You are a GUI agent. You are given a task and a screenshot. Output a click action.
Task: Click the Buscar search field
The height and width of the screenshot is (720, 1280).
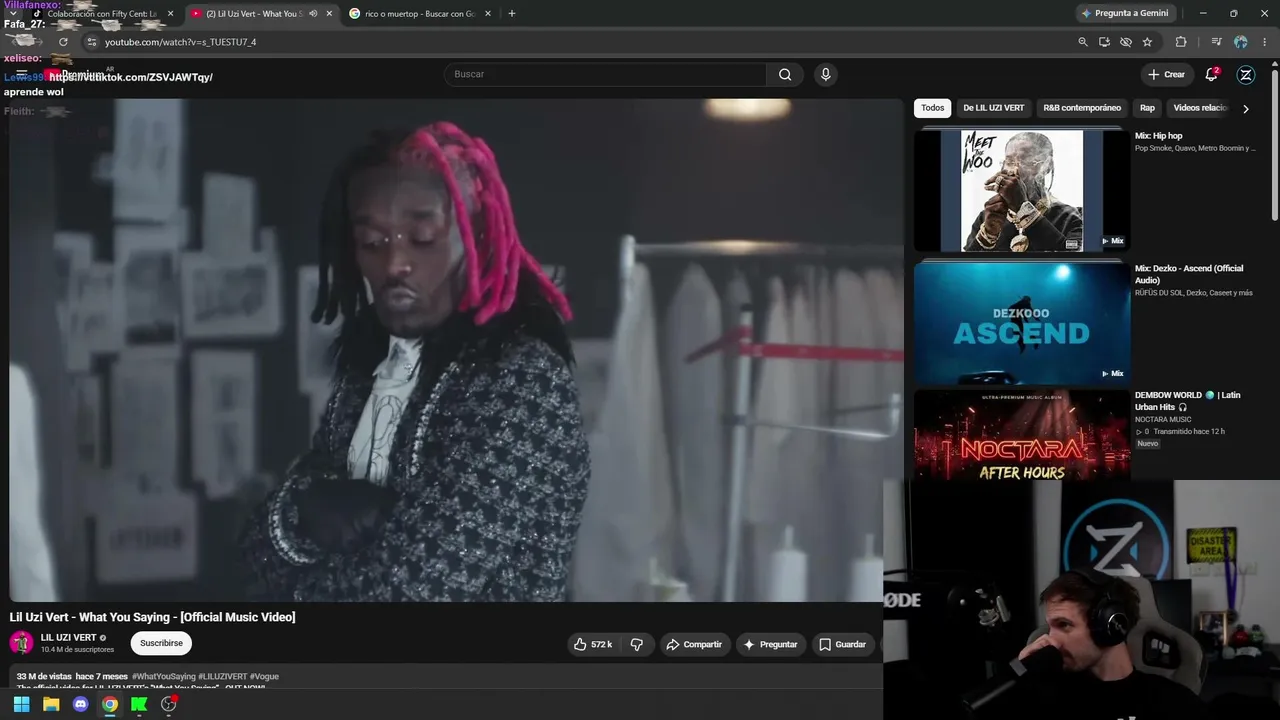tap(605, 74)
